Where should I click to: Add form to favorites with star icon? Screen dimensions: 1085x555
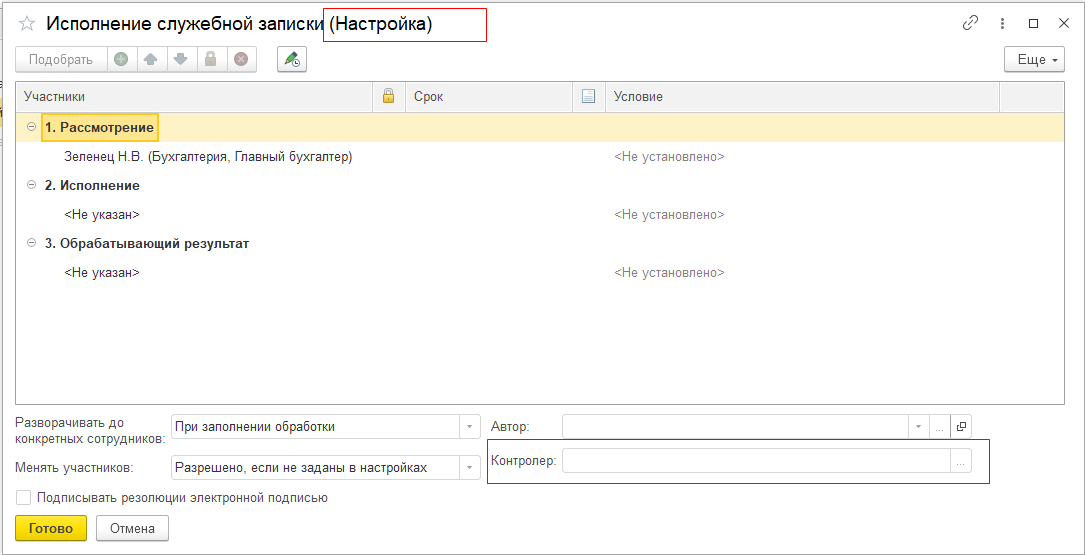(x=28, y=24)
